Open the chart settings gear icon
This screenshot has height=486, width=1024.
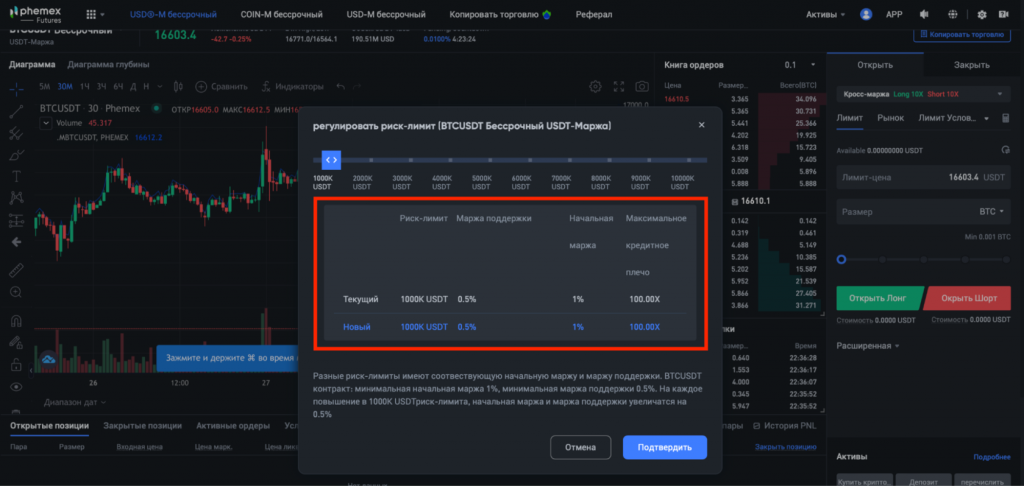595,87
